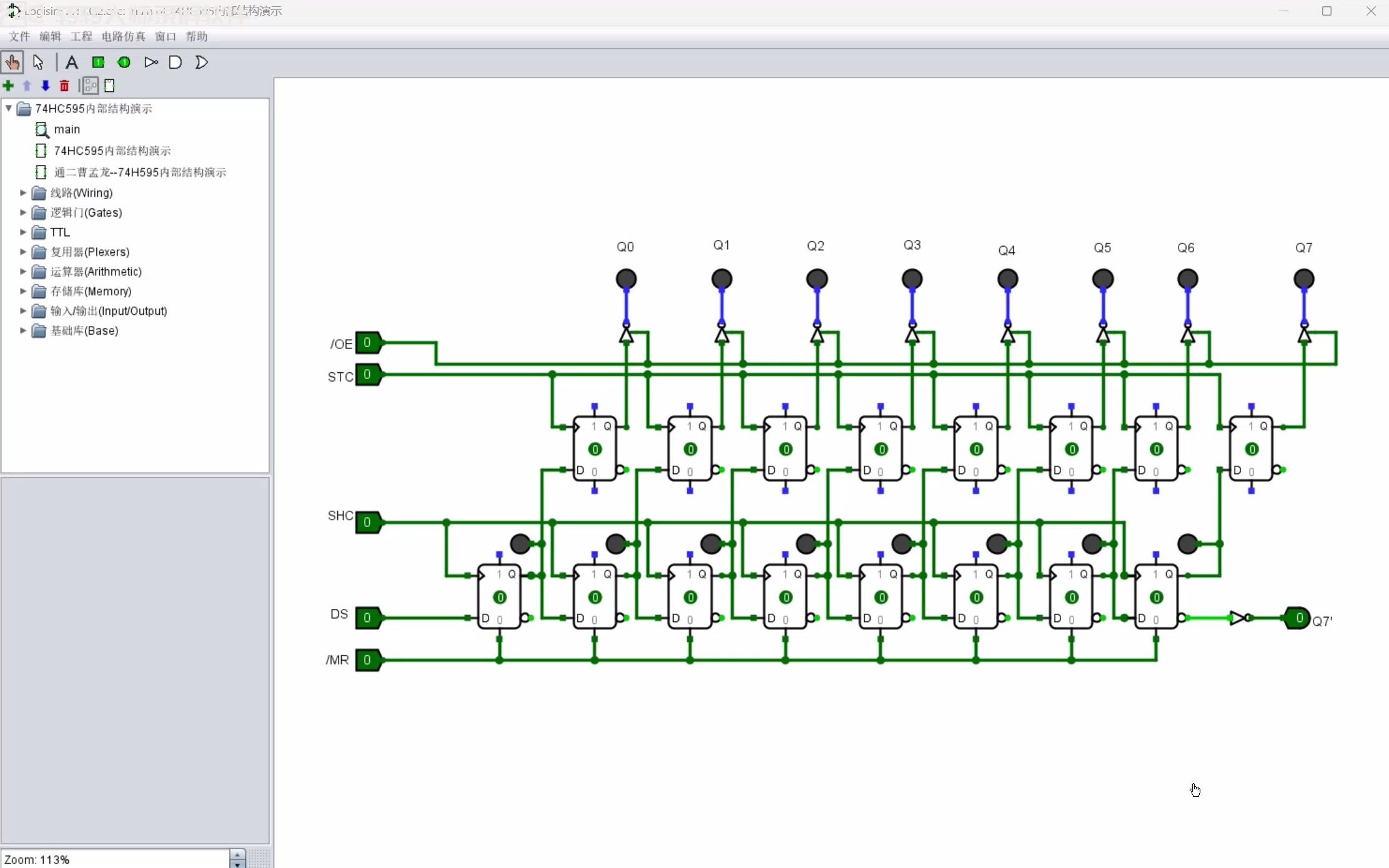
Task: Toggle the /OE input pin
Action: 367,343
